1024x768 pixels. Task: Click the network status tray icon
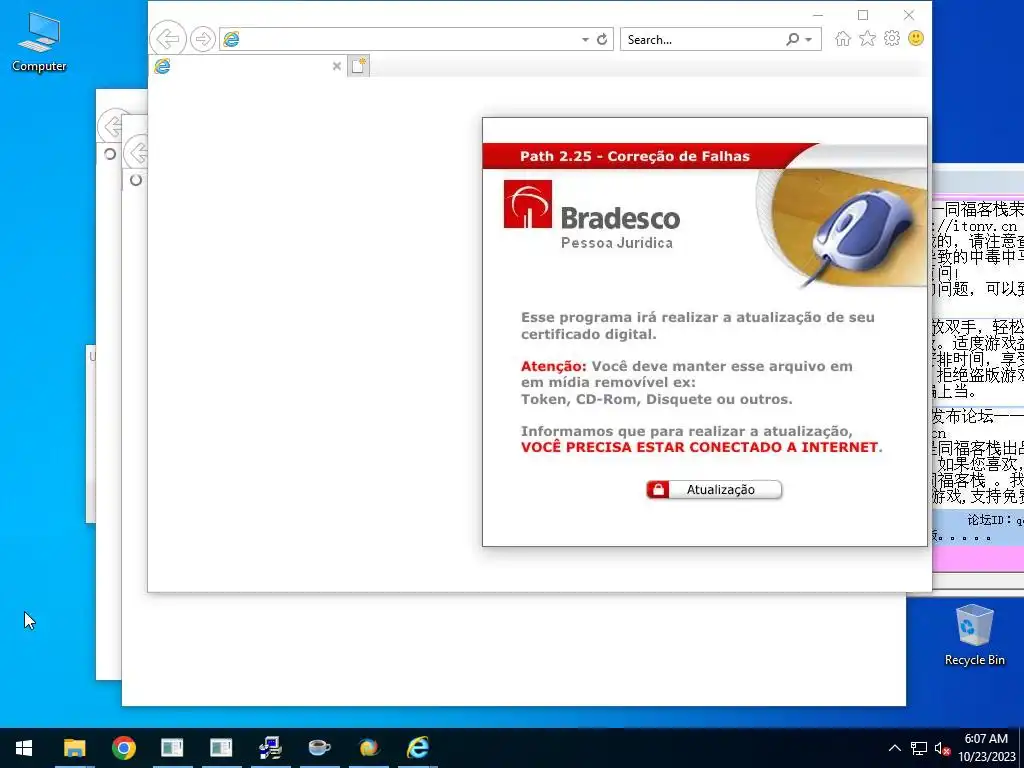(x=919, y=748)
